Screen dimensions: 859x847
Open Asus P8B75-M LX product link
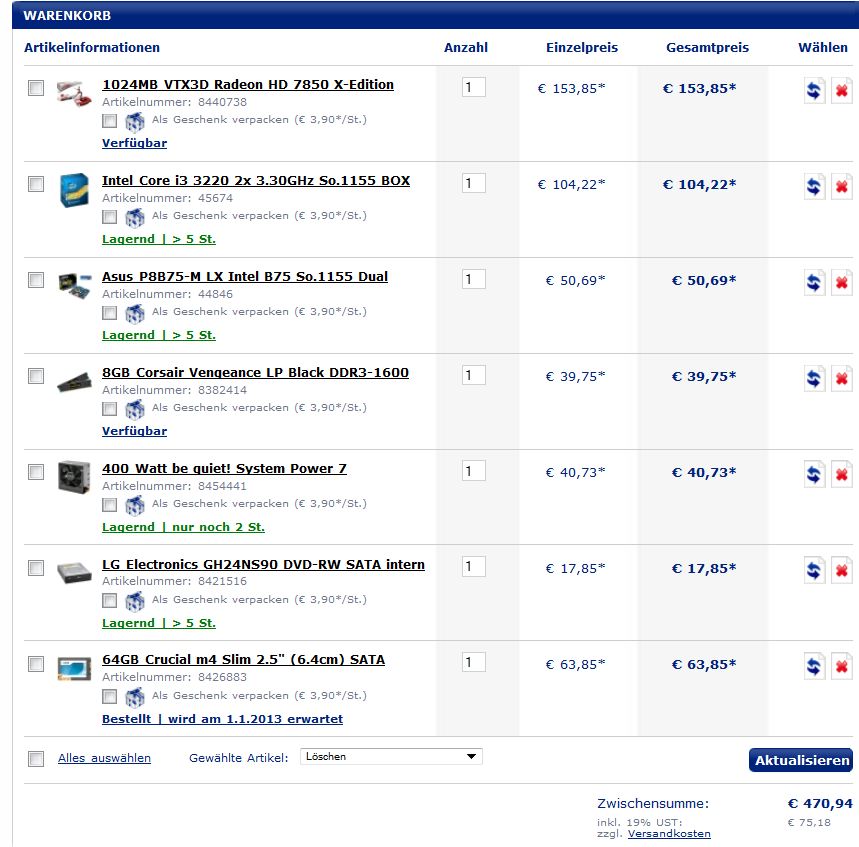(245, 277)
